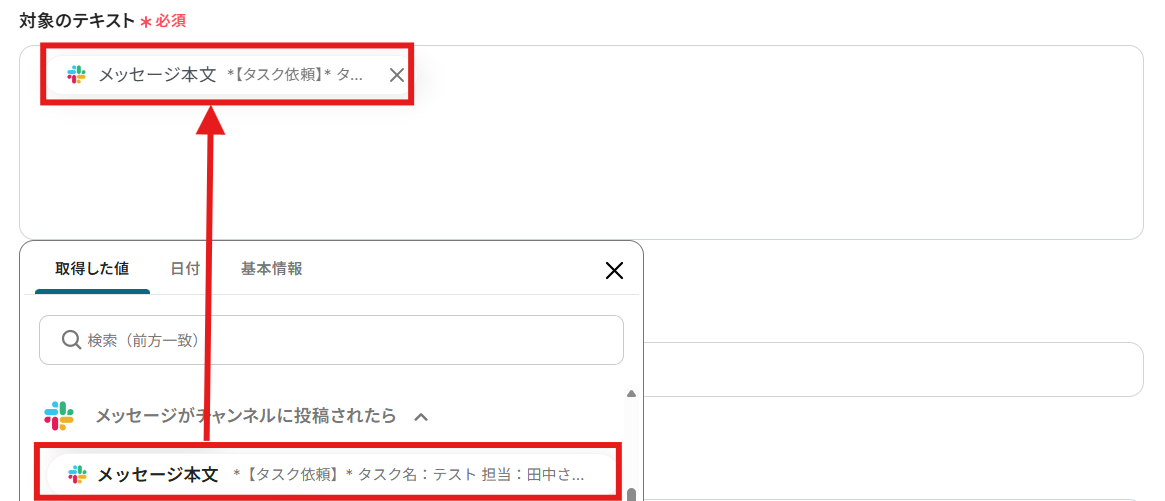Switch to the 取得した値 tab
This screenshot has width=1165, height=501.
92,269
